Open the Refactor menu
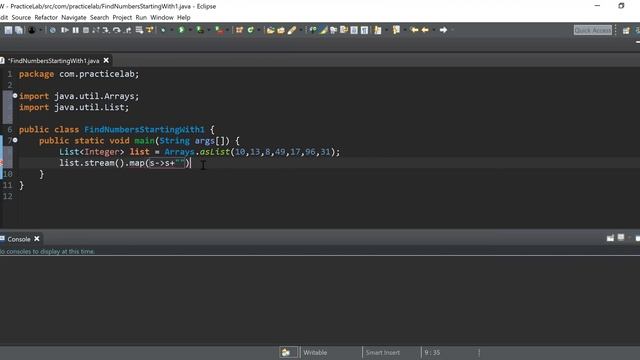This screenshot has width=640, height=360. tap(46, 18)
